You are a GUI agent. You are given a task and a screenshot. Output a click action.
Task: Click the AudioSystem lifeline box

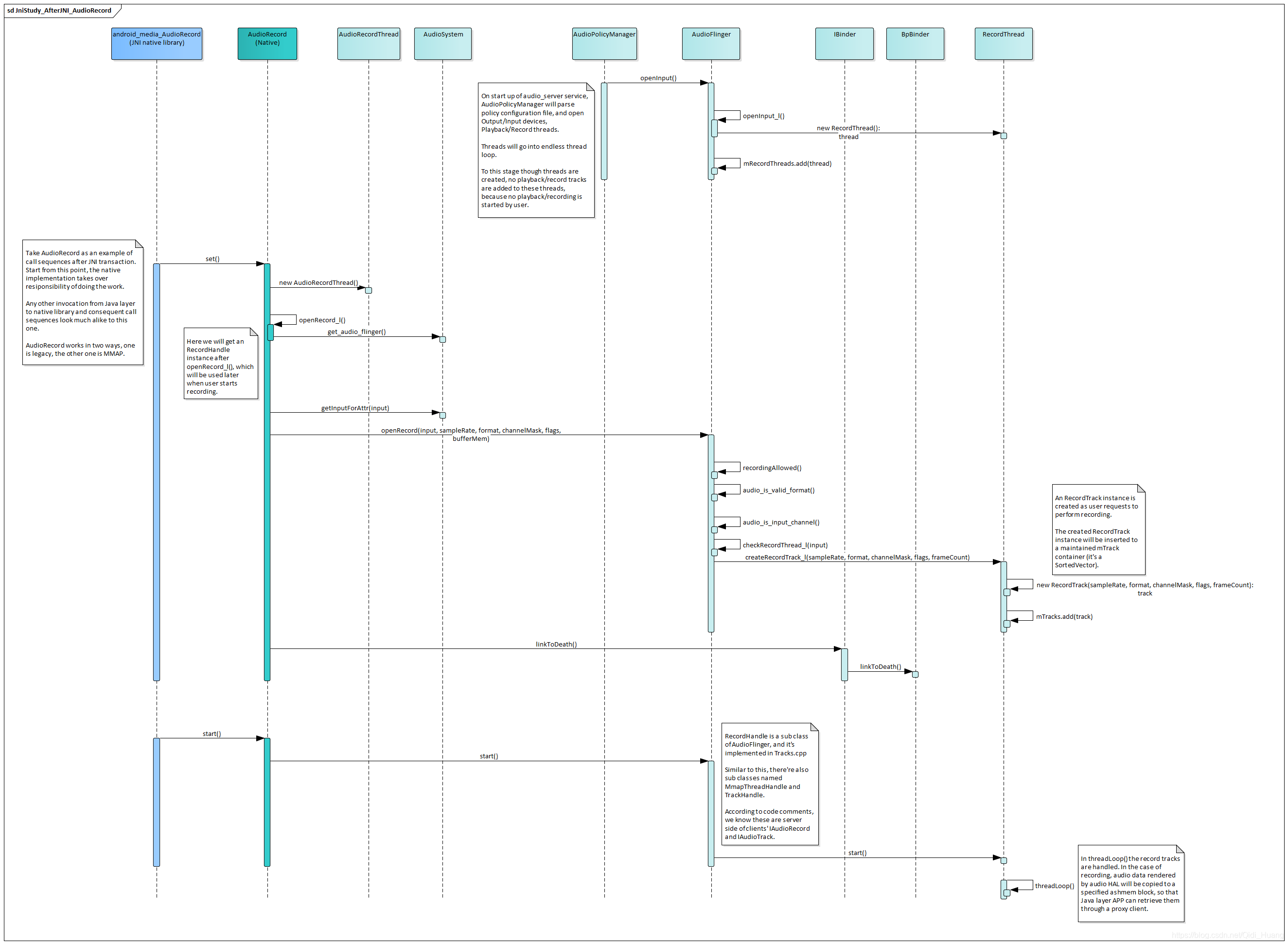coord(442,43)
